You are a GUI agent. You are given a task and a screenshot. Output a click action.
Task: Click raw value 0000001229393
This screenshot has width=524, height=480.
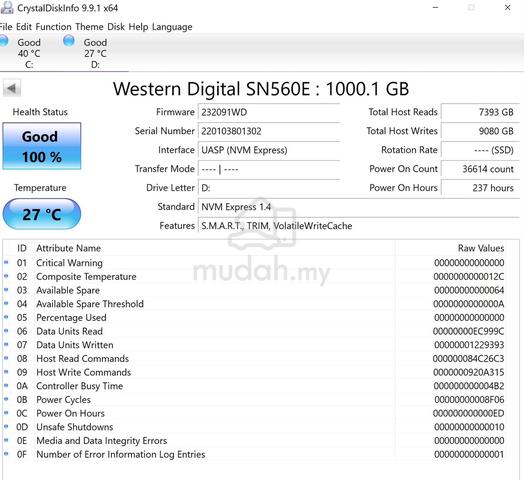coord(469,345)
